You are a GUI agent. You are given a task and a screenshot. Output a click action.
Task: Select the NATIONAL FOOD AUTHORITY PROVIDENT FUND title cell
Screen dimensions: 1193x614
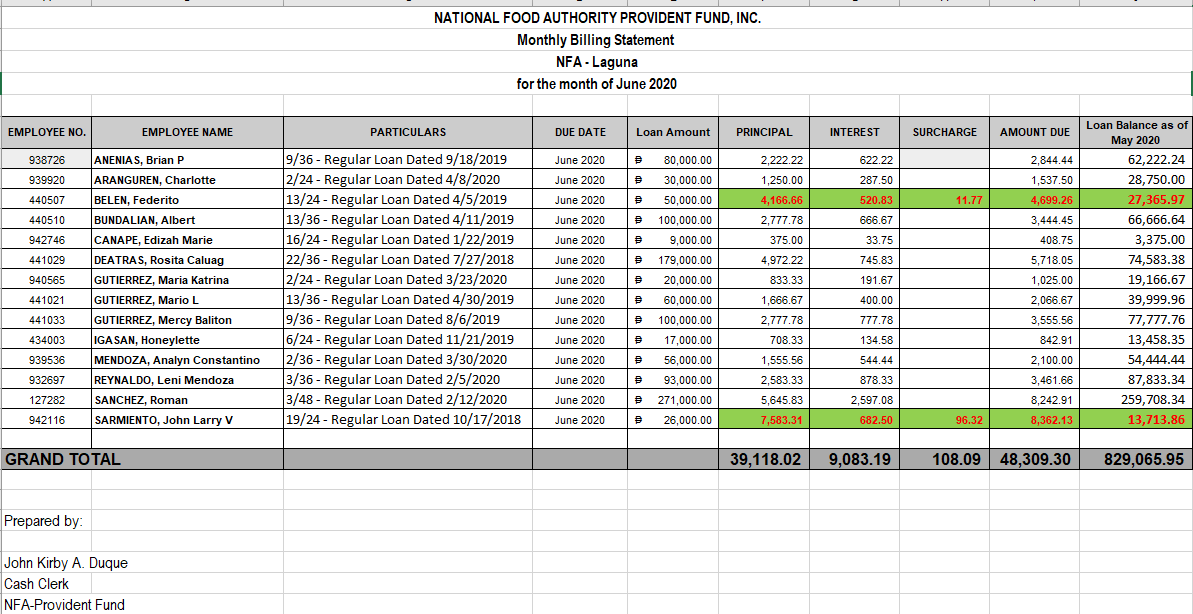[596, 17]
